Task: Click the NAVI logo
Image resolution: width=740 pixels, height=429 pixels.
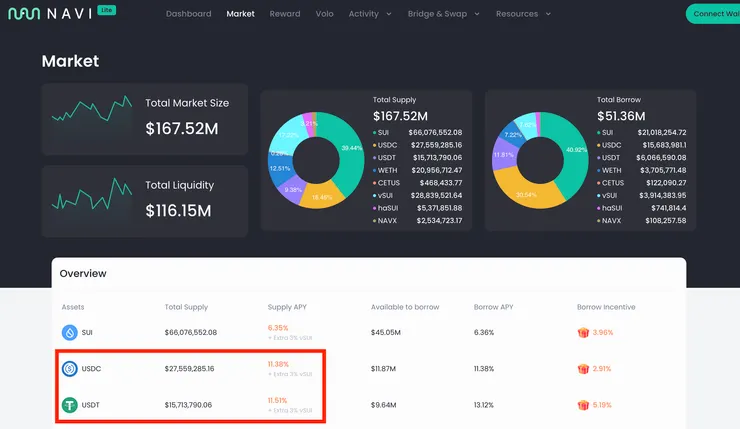Action: 50,14
